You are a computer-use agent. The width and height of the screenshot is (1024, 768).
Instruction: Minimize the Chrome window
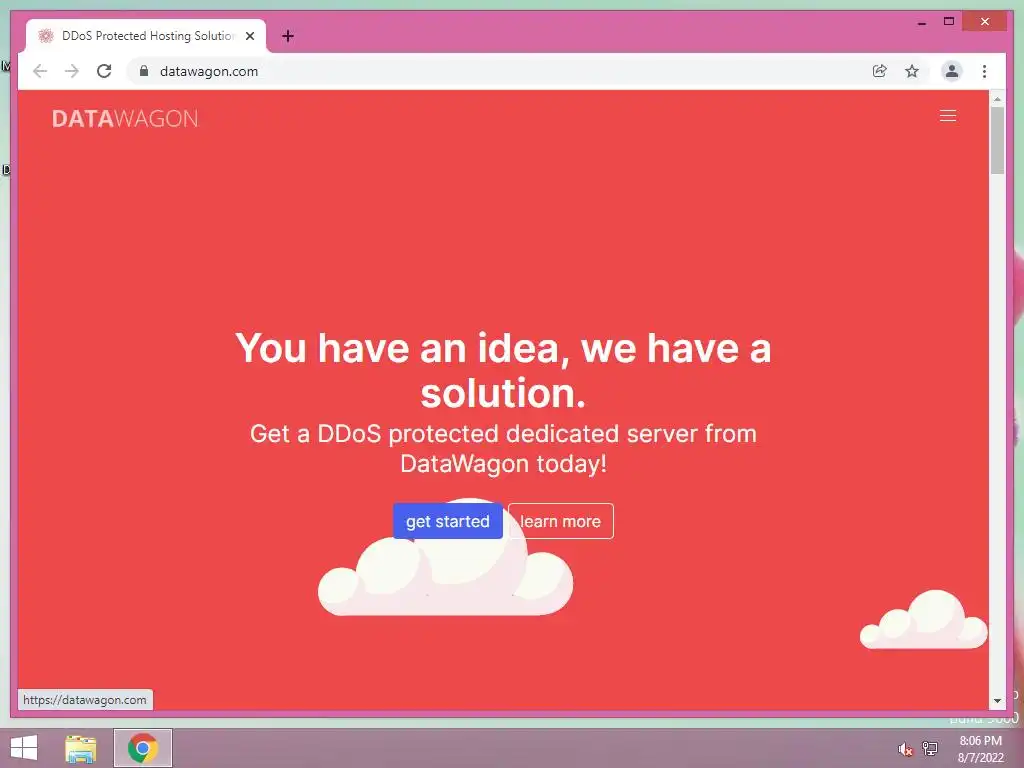[x=922, y=22]
